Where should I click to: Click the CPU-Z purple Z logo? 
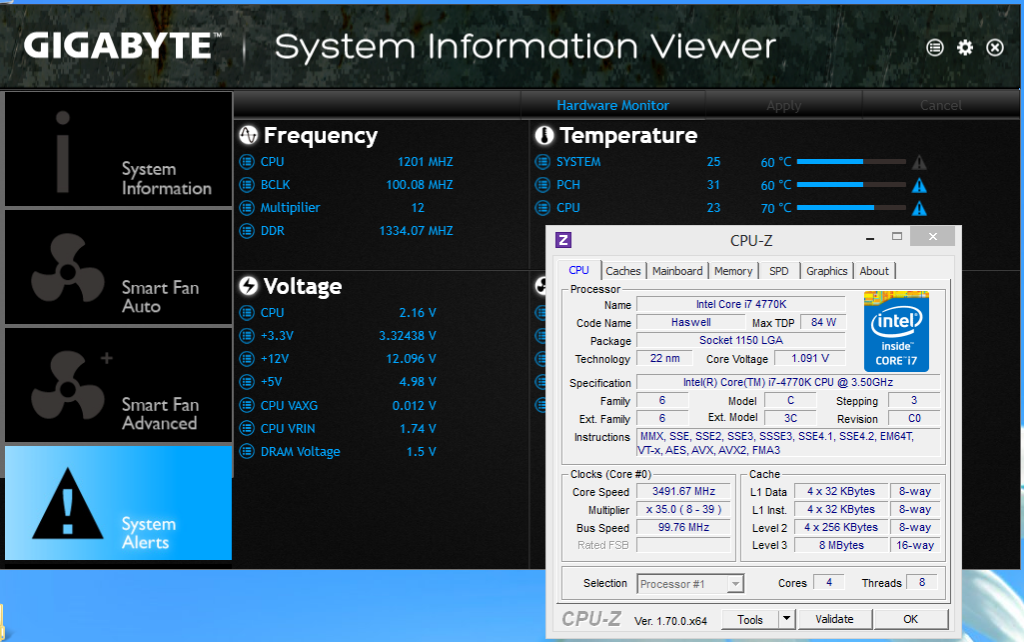coord(563,240)
